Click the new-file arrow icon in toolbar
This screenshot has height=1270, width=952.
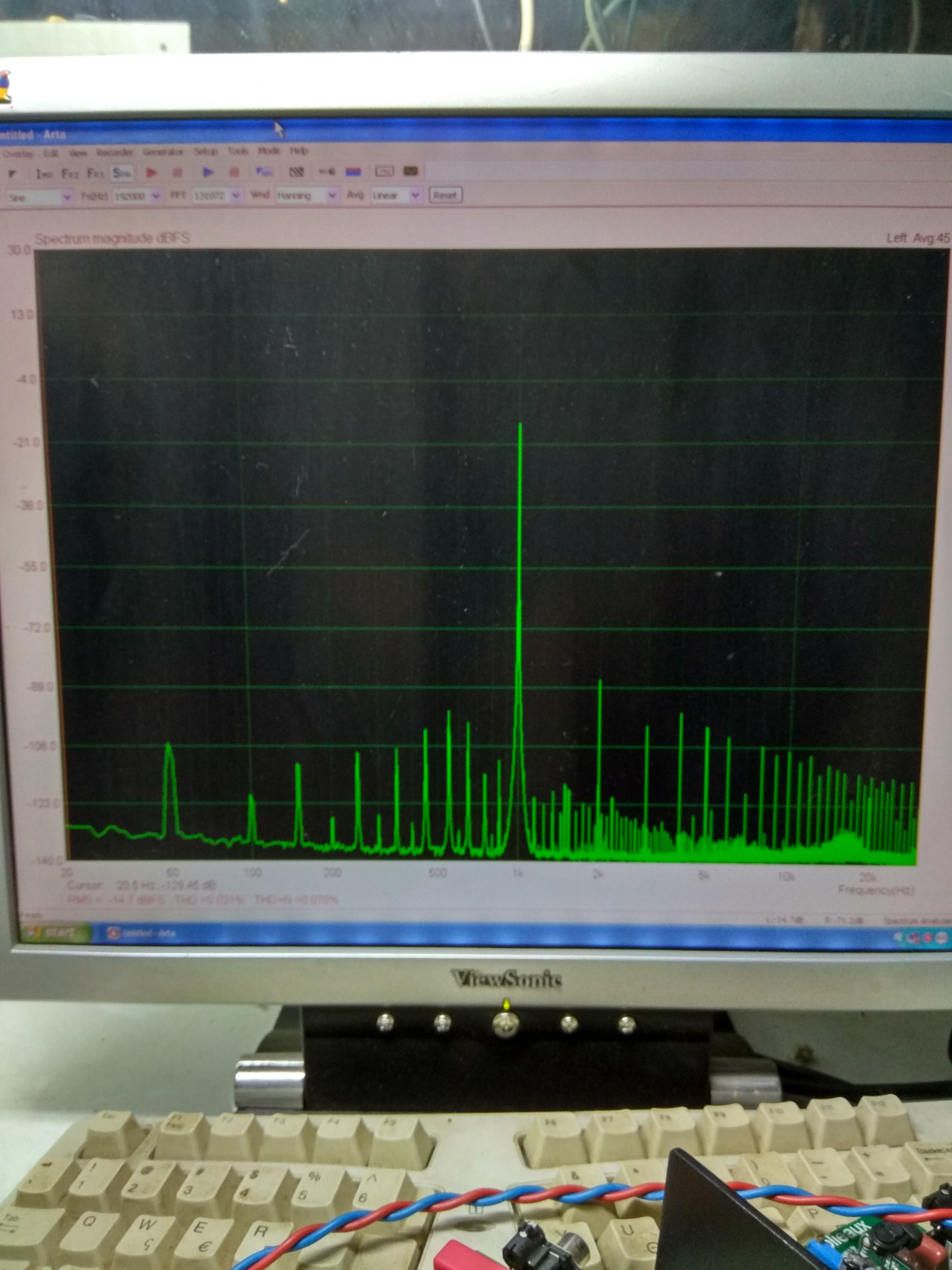click(12, 173)
